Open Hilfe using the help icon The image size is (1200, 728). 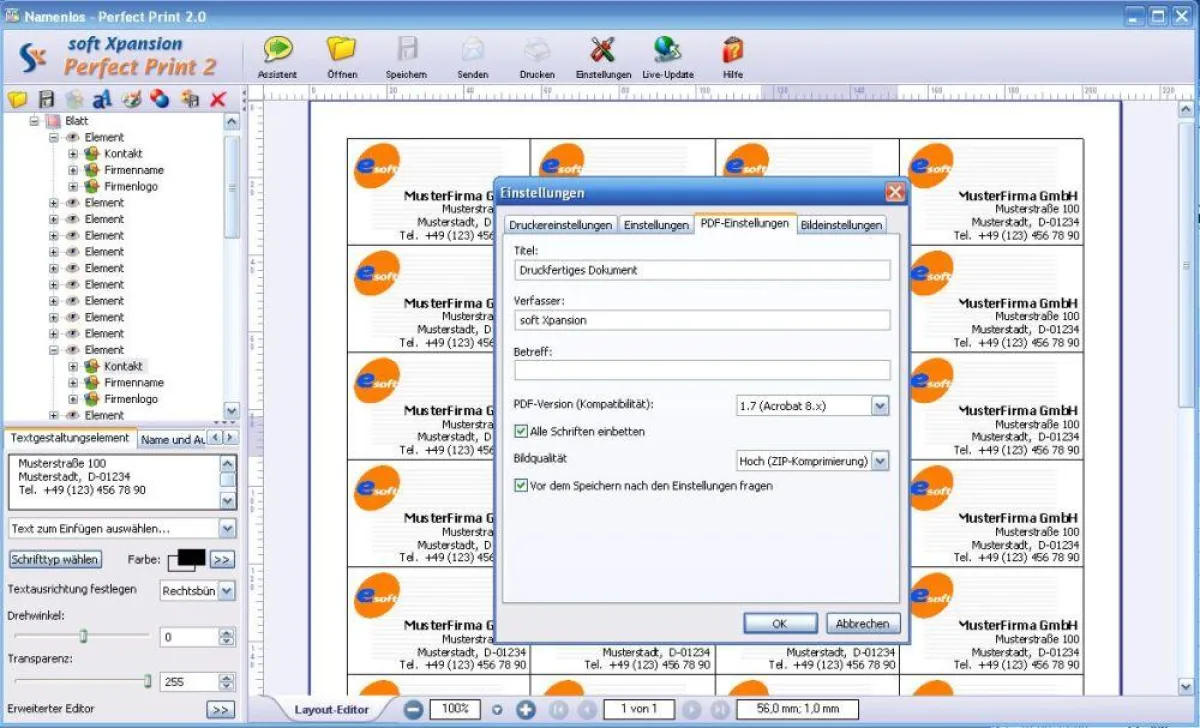732,50
